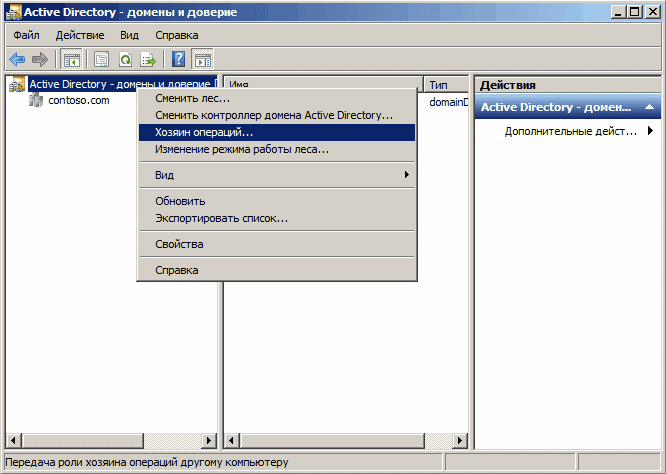Select Хозяин операций… context menu entry
The width and height of the screenshot is (666, 474).
point(277,133)
